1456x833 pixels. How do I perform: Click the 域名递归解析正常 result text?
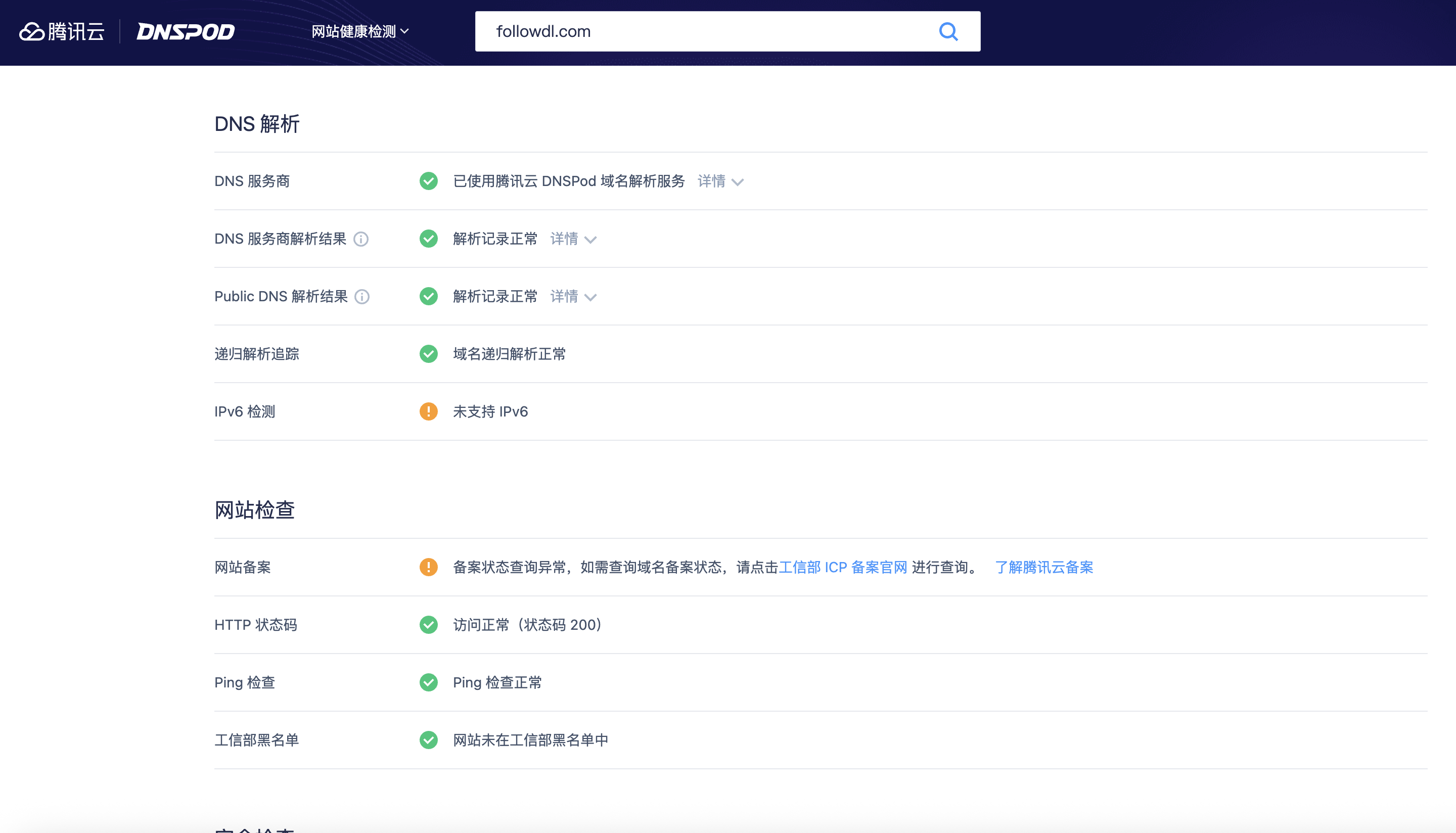coord(509,354)
